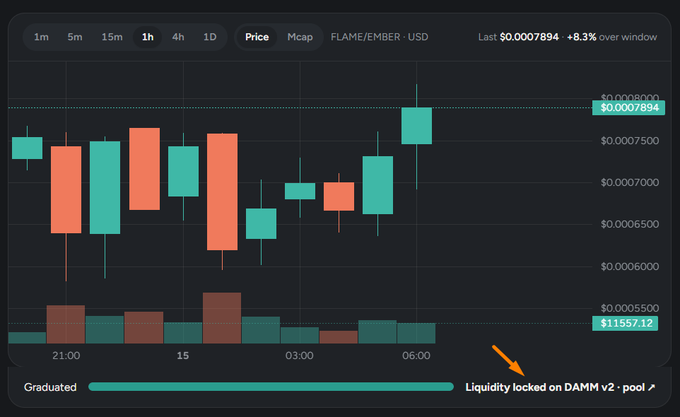The image size is (680, 417).
Task: Open the Liquidity locked on DAMM v2 pool link
Action: pyautogui.click(x=560, y=387)
